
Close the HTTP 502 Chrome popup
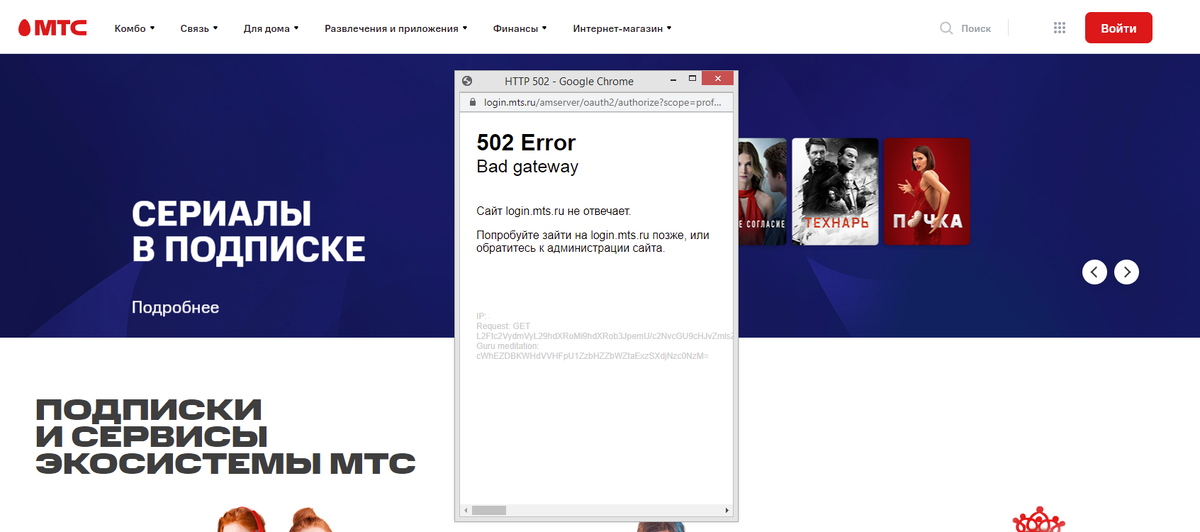(719, 78)
